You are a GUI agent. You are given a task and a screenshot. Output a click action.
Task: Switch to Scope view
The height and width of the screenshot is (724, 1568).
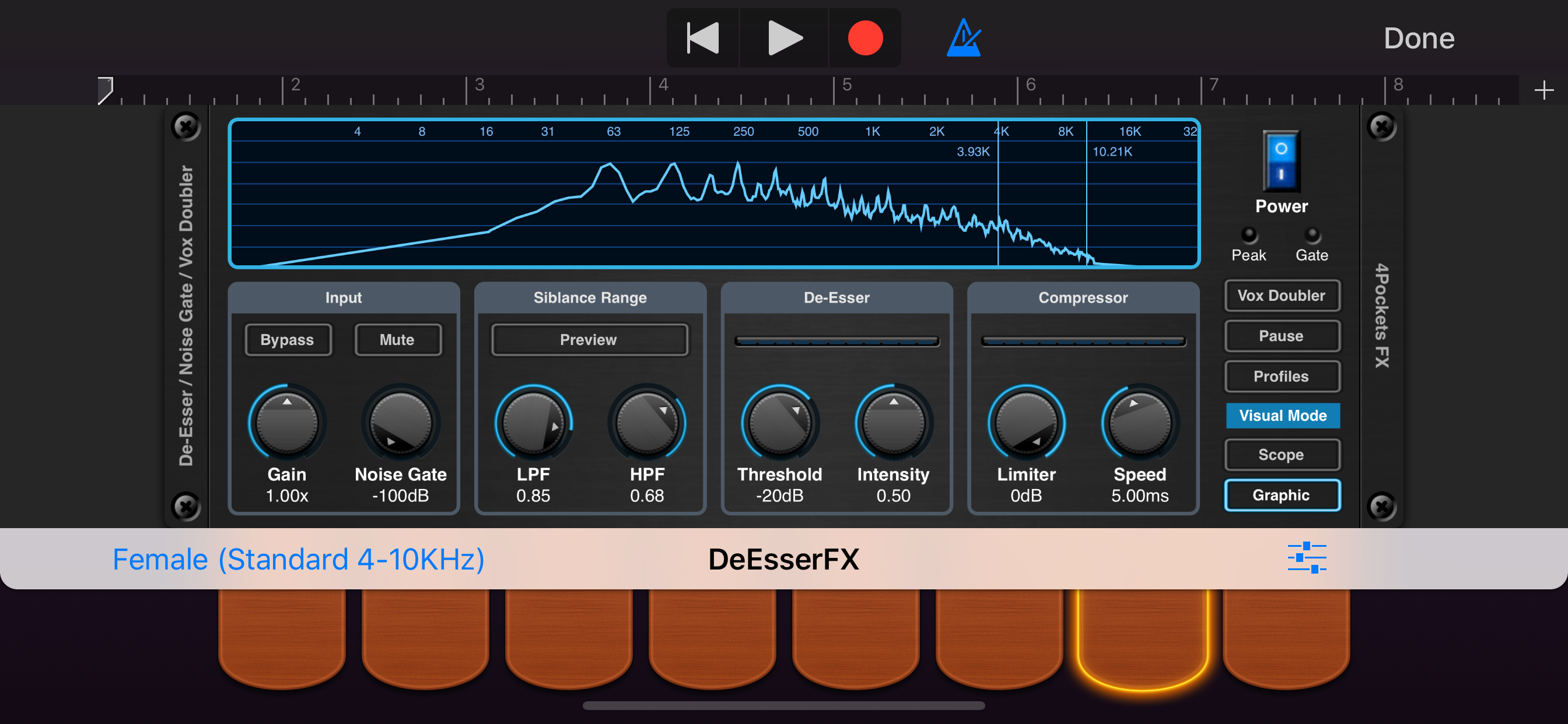1282,455
